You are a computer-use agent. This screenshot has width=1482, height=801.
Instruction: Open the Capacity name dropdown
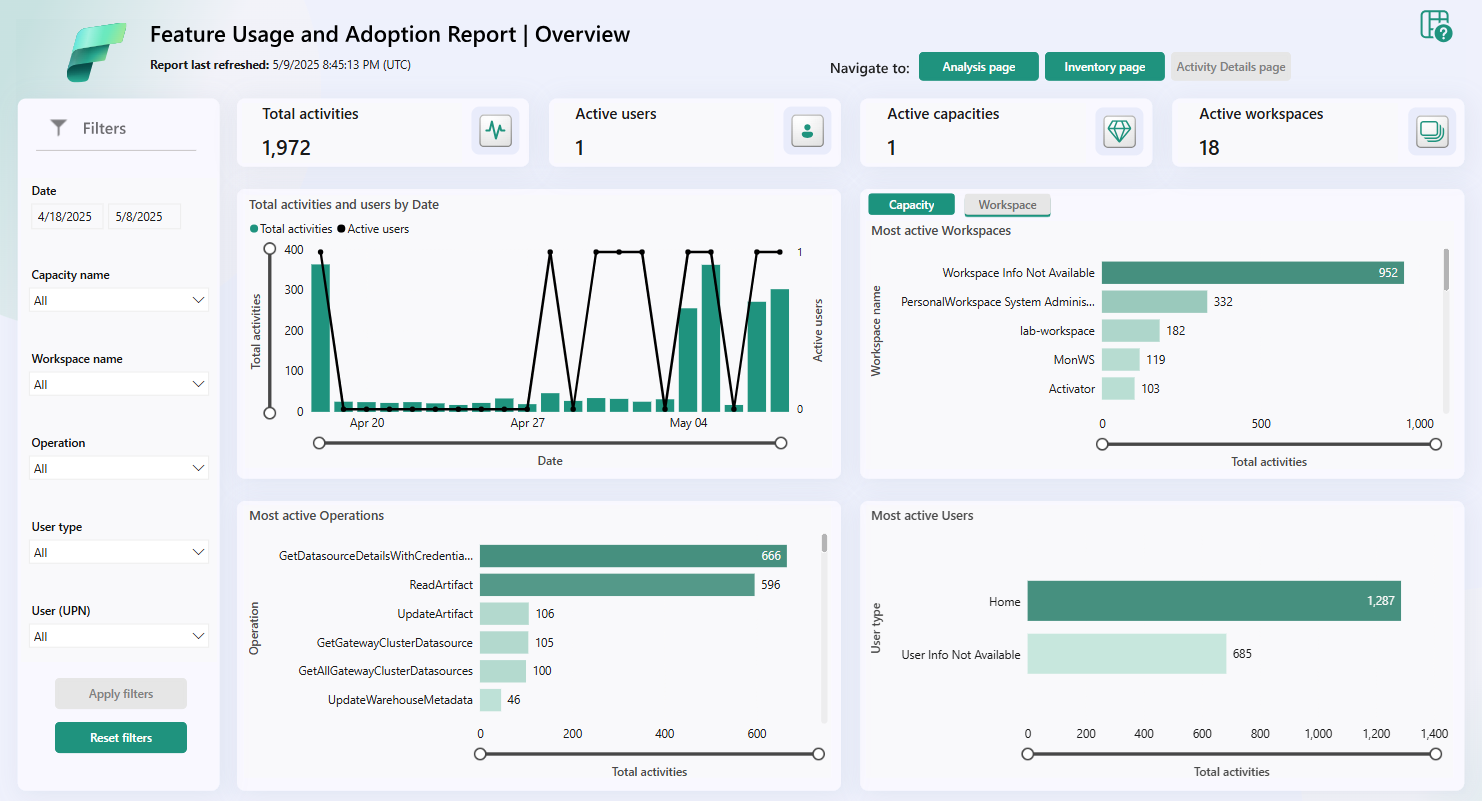pyautogui.click(x=118, y=299)
